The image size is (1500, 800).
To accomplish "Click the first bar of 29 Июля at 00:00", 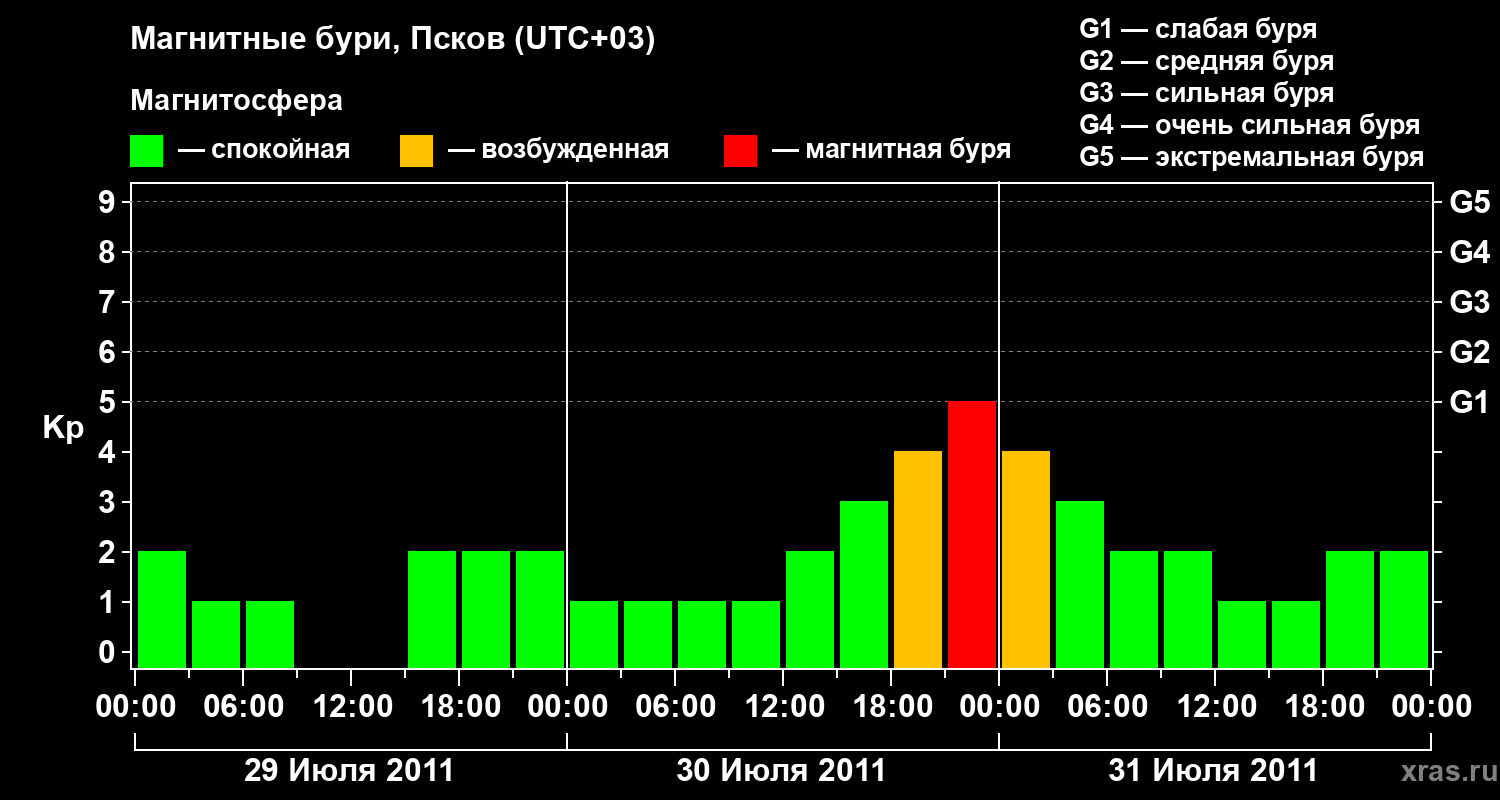I will click(162, 609).
